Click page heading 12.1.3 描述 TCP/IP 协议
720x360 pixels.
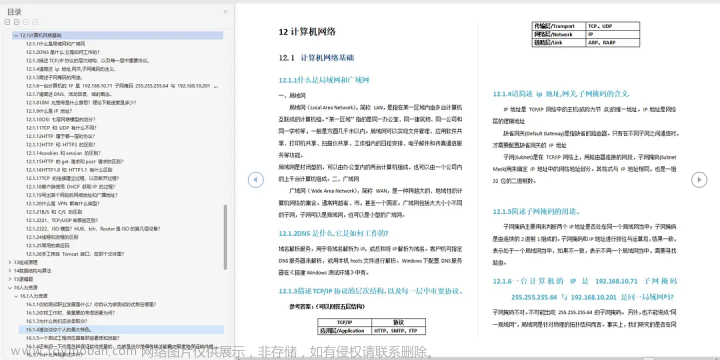pyautogui.click(x=371, y=291)
